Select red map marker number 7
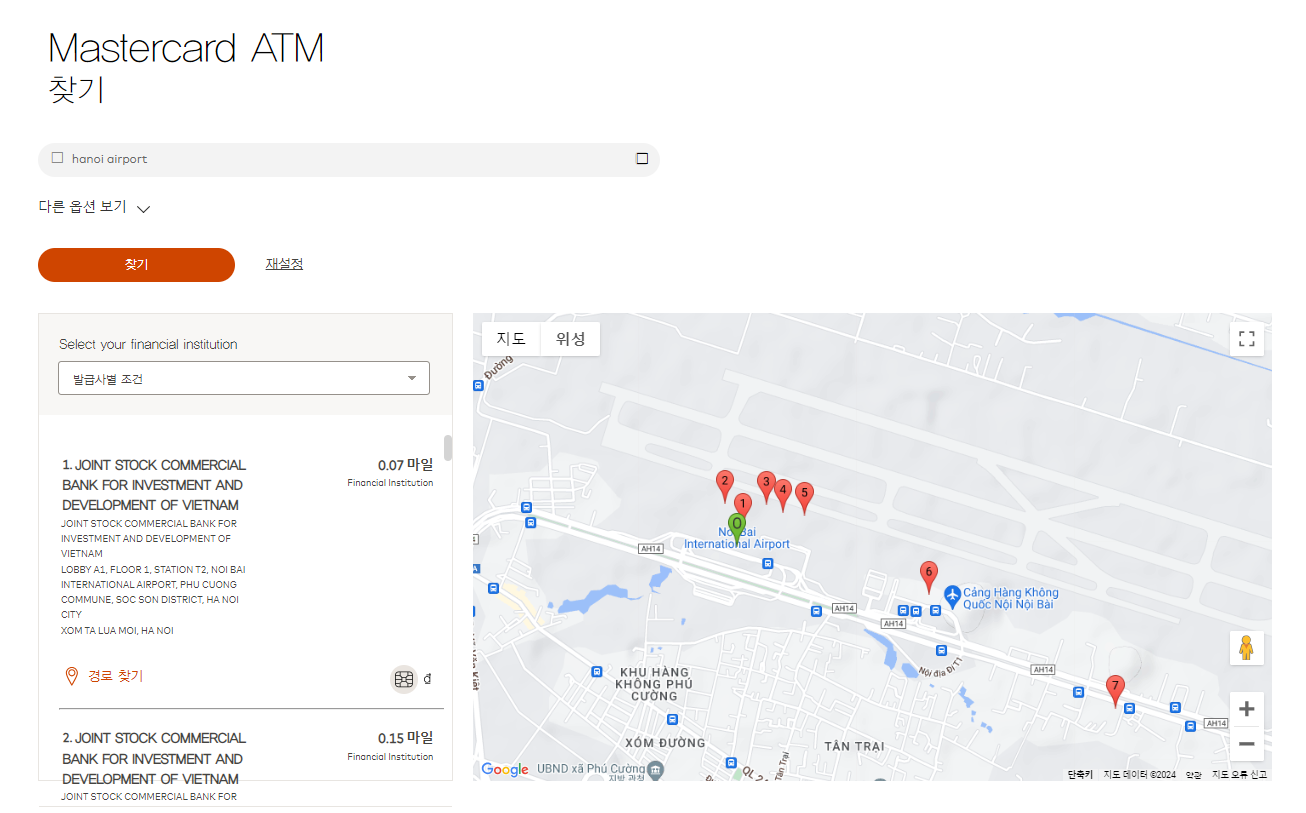1306x813 pixels. (x=1115, y=689)
